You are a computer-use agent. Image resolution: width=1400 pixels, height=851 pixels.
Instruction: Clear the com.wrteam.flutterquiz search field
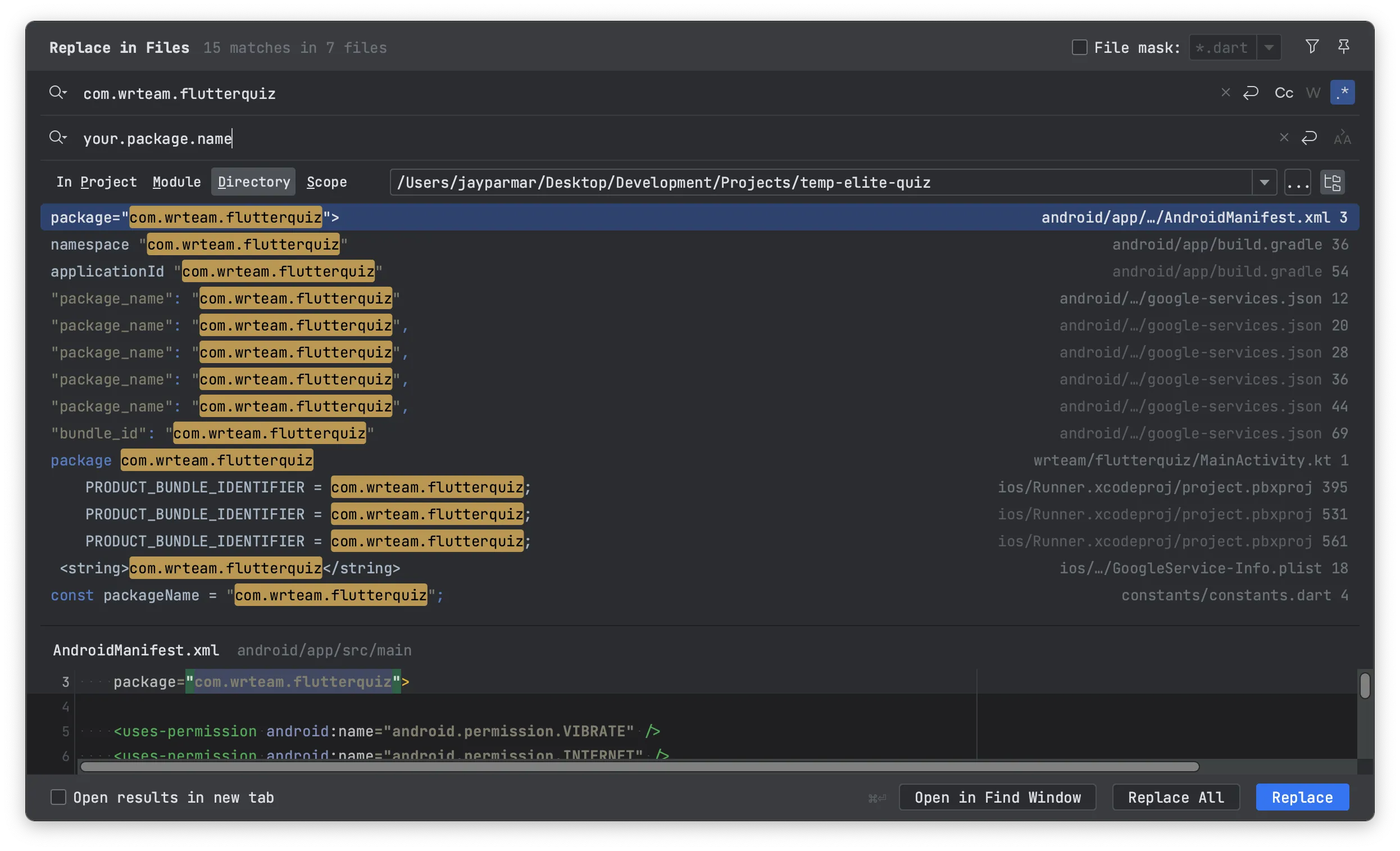pos(1226,92)
